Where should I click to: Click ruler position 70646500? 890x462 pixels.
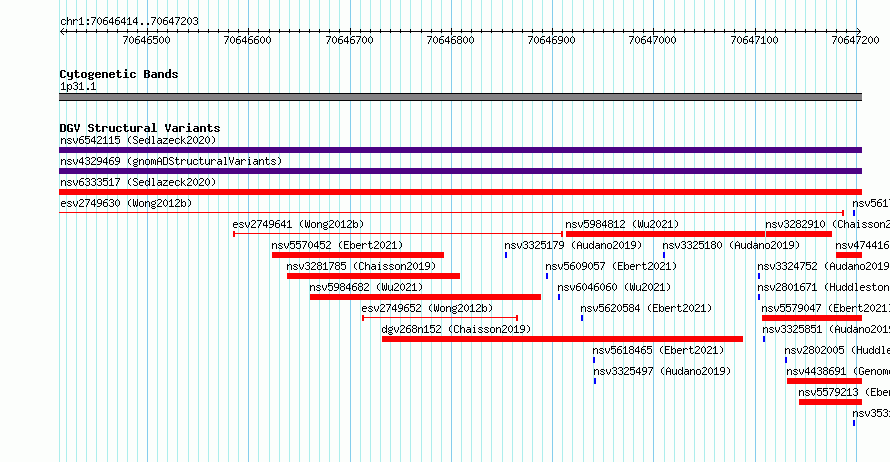[146, 40]
